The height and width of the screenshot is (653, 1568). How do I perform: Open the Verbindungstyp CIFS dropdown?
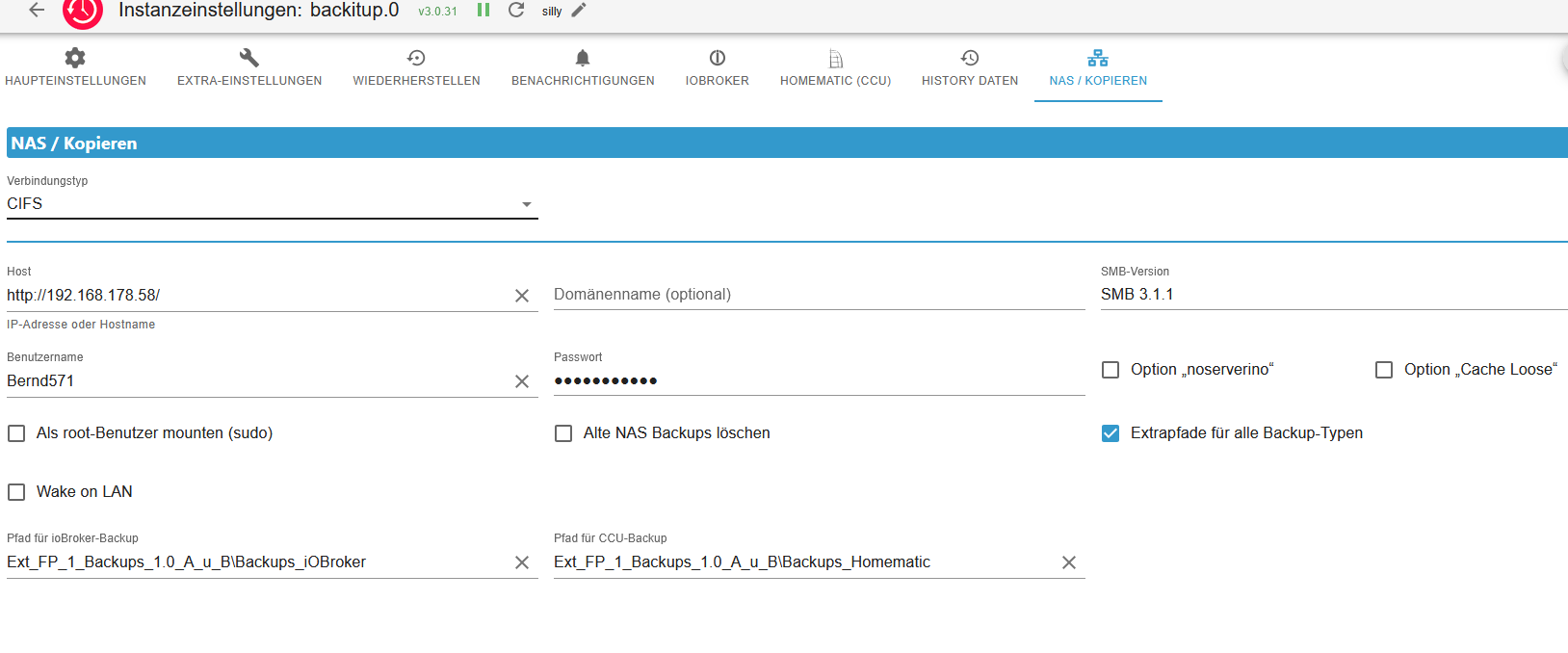[x=273, y=204]
